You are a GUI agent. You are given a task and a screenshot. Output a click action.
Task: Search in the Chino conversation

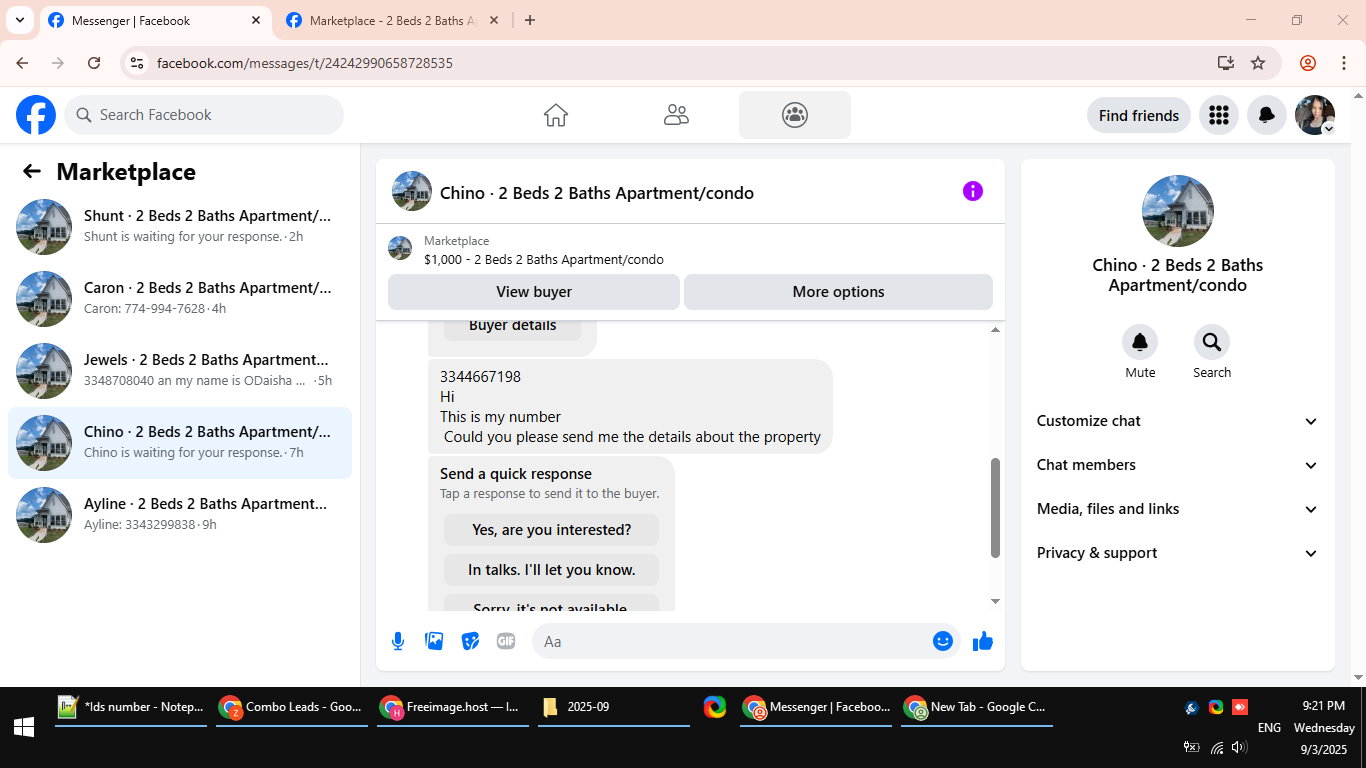coord(1212,343)
